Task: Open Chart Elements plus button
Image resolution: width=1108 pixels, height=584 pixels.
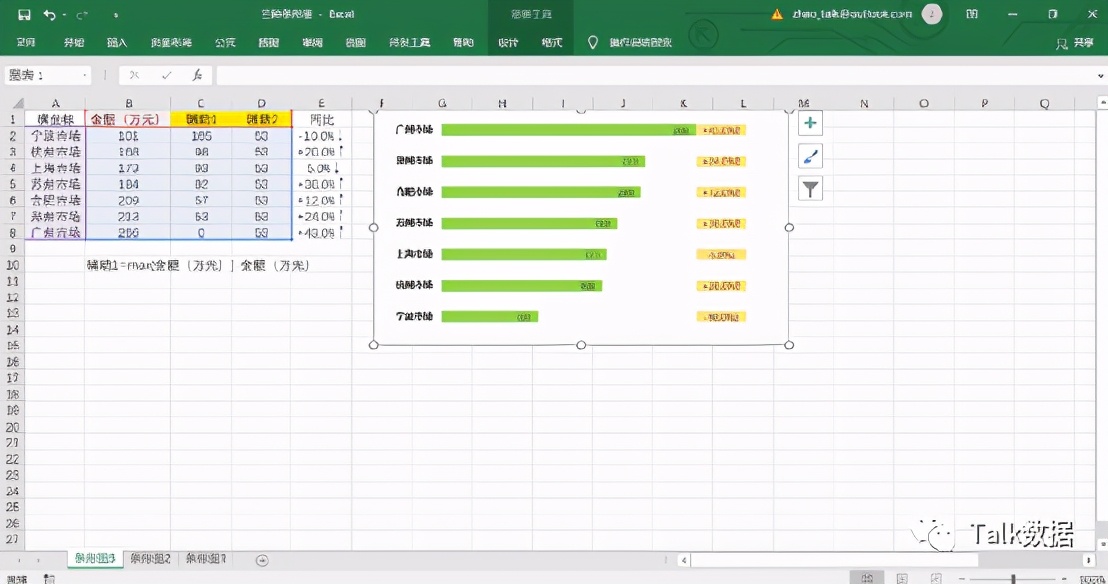Action: [x=811, y=124]
